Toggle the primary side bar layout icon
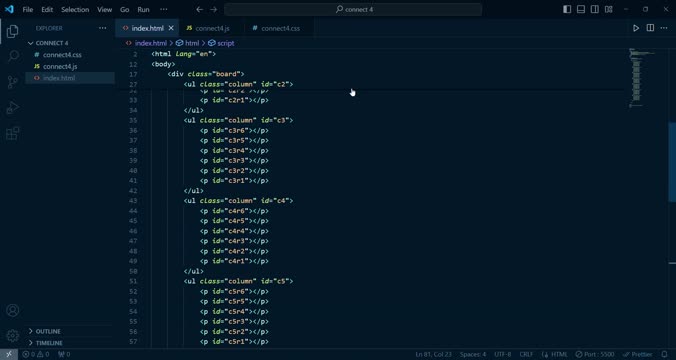 tap(567, 9)
